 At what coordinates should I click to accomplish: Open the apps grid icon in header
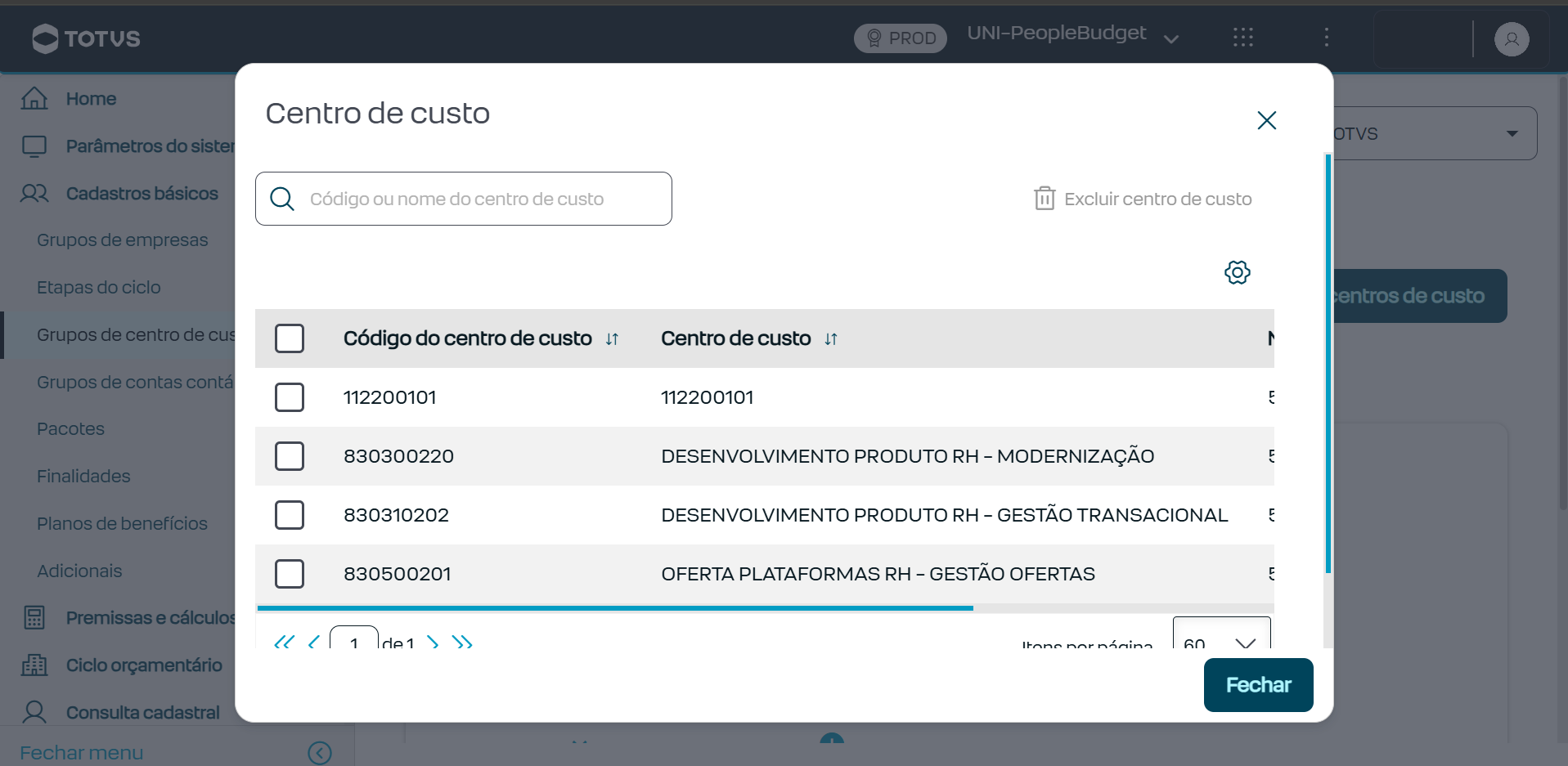pos(1243,38)
